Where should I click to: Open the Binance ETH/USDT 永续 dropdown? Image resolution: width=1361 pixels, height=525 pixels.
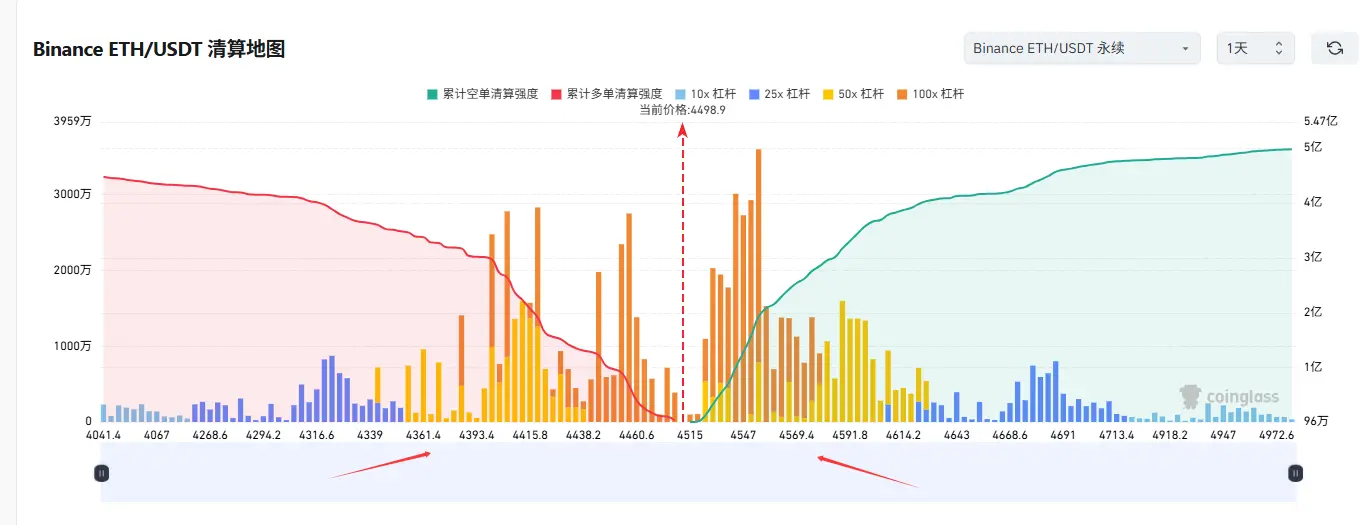pos(1082,48)
